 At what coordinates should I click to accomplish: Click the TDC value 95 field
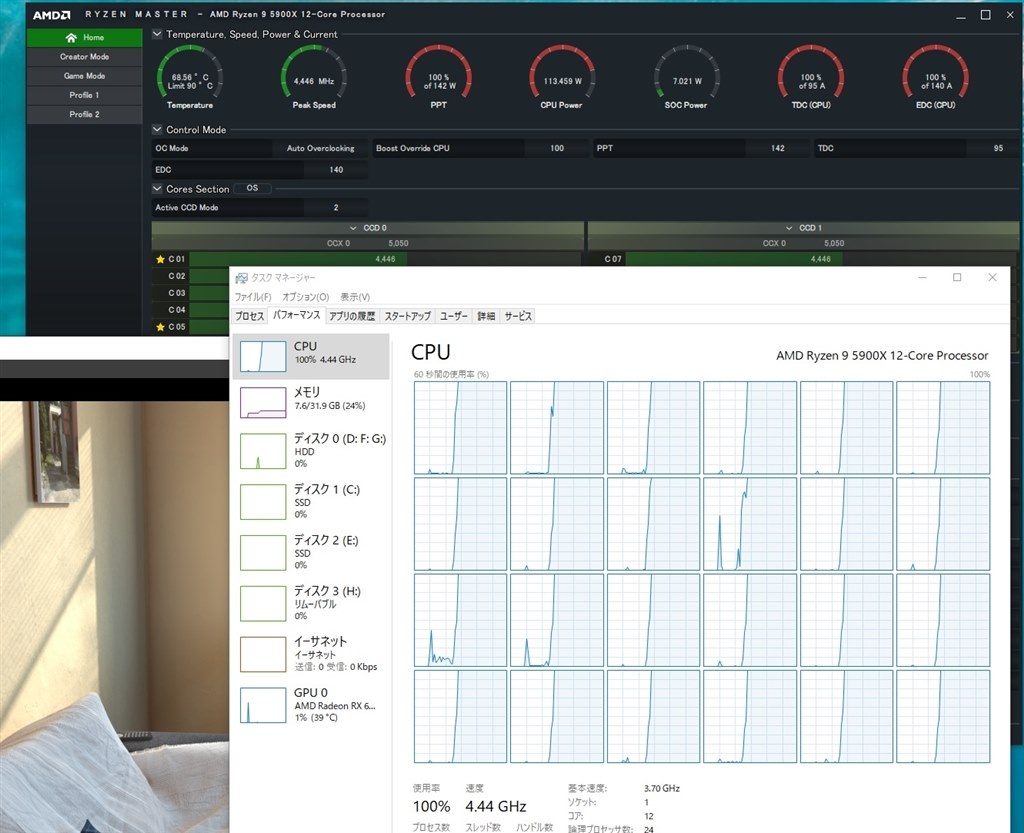[x=998, y=148]
